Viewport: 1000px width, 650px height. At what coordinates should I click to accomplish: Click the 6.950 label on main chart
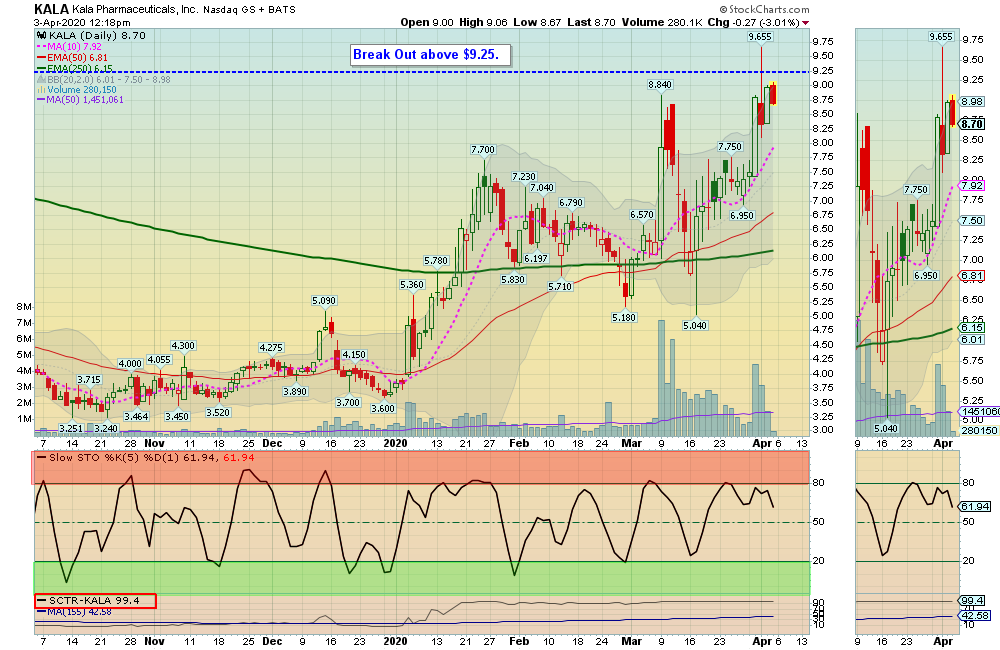click(742, 216)
